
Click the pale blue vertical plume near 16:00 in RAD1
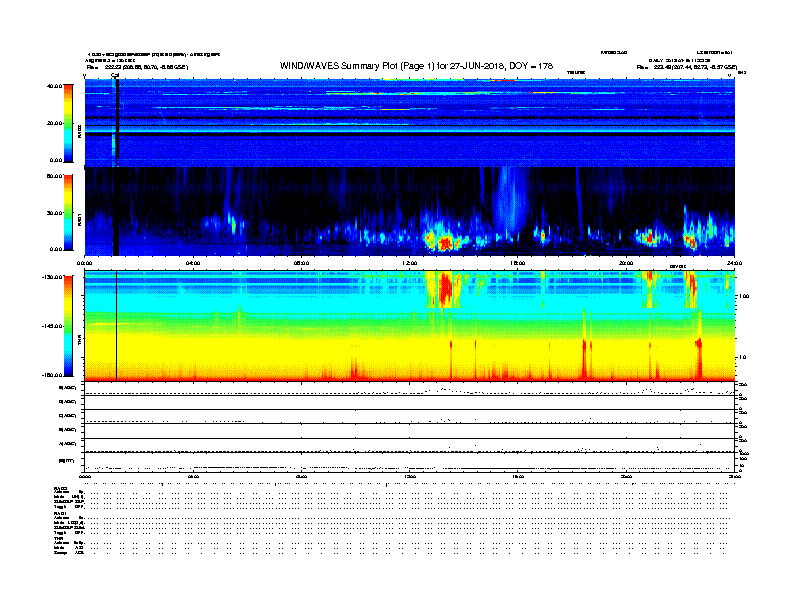[x=510, y=202]
